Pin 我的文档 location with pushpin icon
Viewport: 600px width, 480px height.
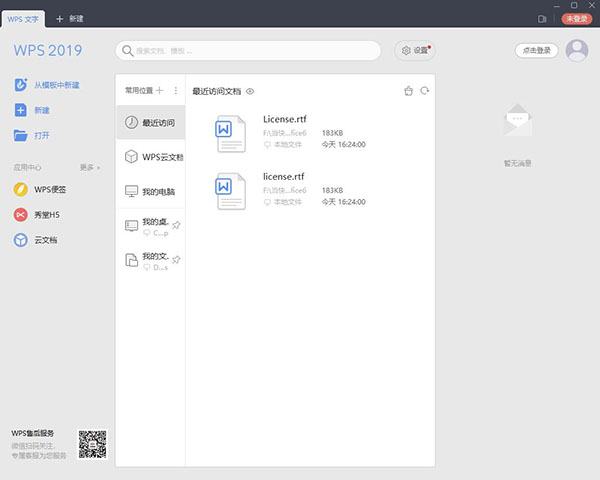point(176,260)
